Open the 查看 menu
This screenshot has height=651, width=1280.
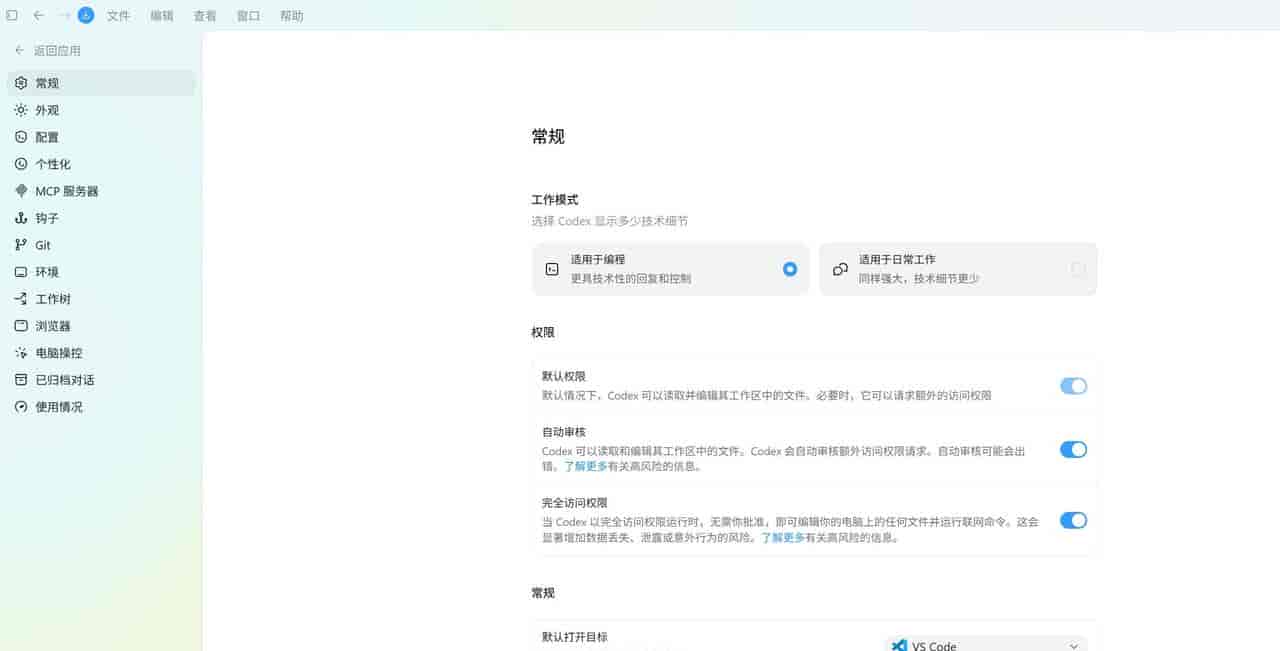(x=204, y=16)
